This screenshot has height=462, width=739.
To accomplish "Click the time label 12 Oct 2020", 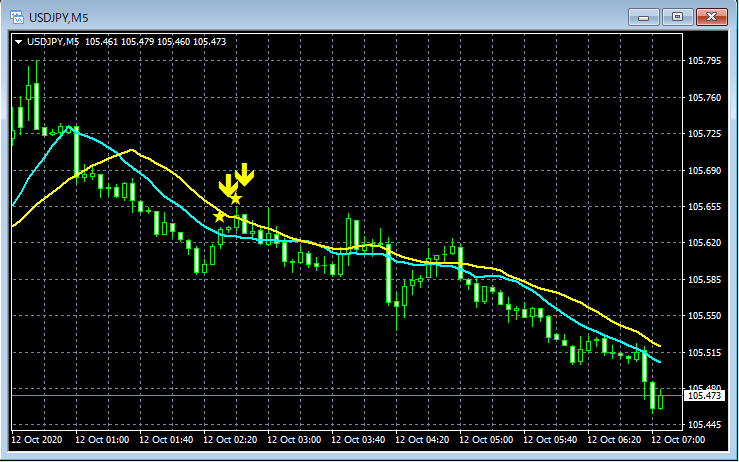I will [37, 440].
